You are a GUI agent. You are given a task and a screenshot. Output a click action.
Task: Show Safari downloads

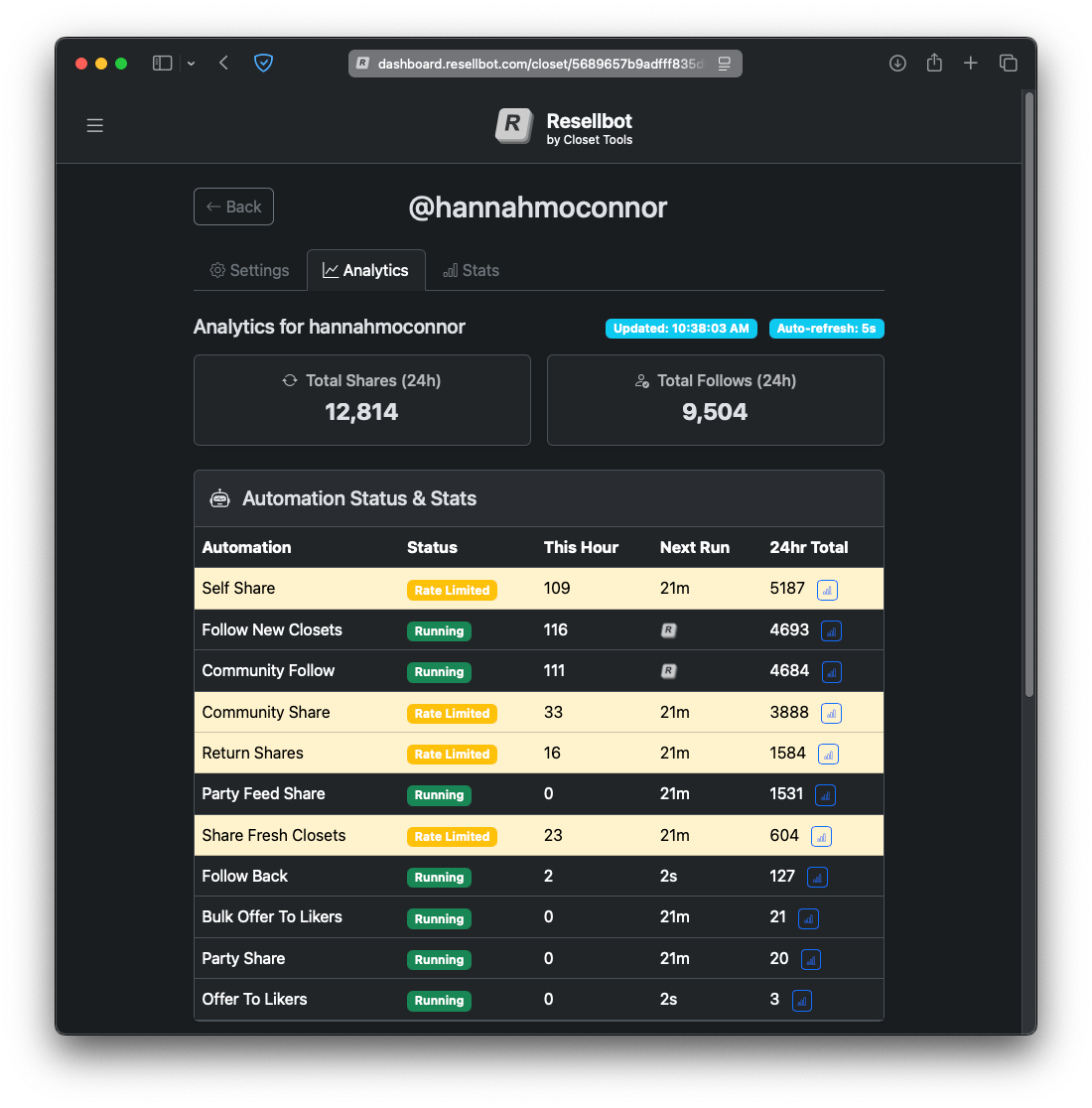(x=897, y=63)
